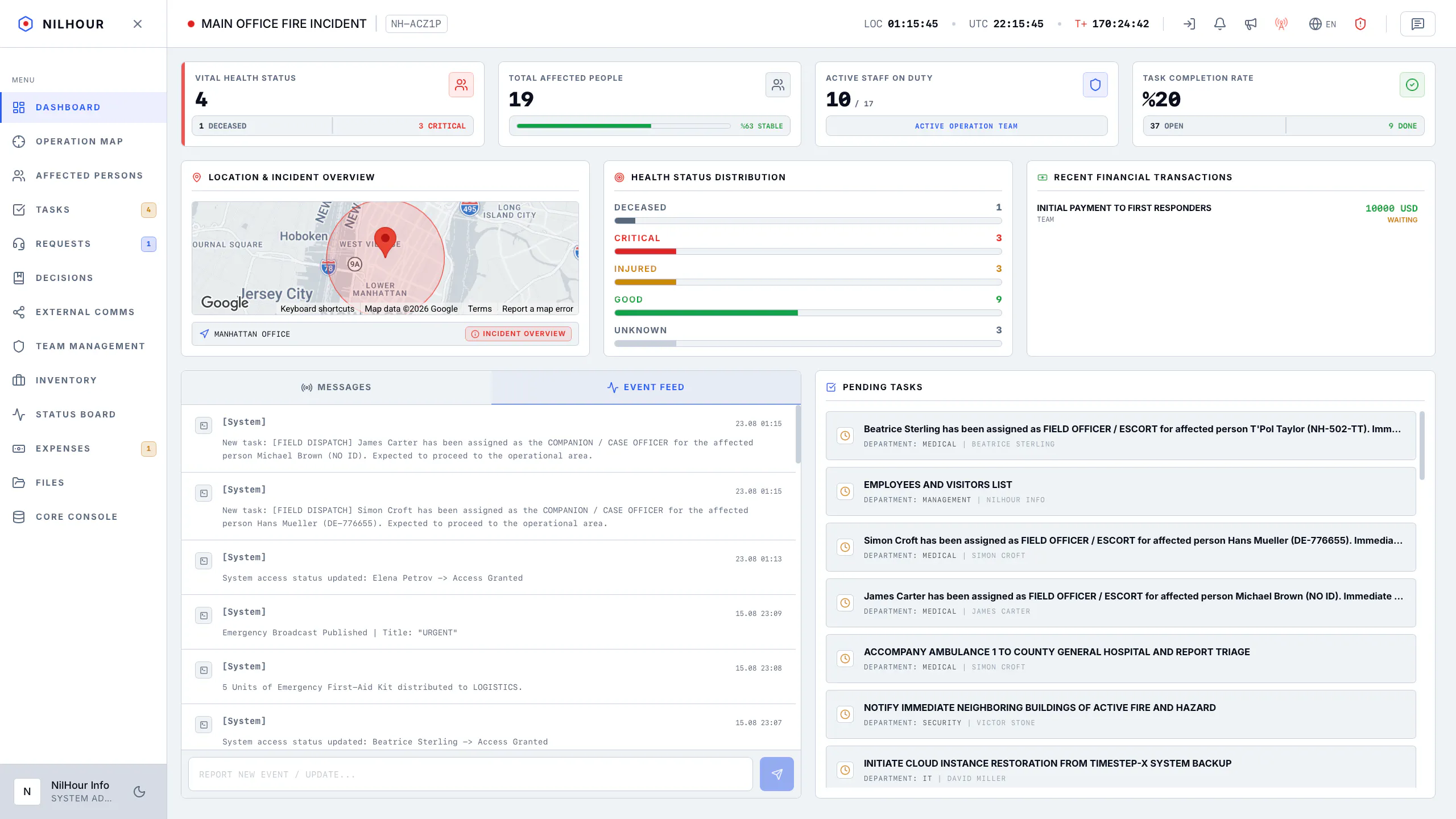1456x819 pixels.
Task: Click Active Operation Team button
Action: click(x=966, y=126)
